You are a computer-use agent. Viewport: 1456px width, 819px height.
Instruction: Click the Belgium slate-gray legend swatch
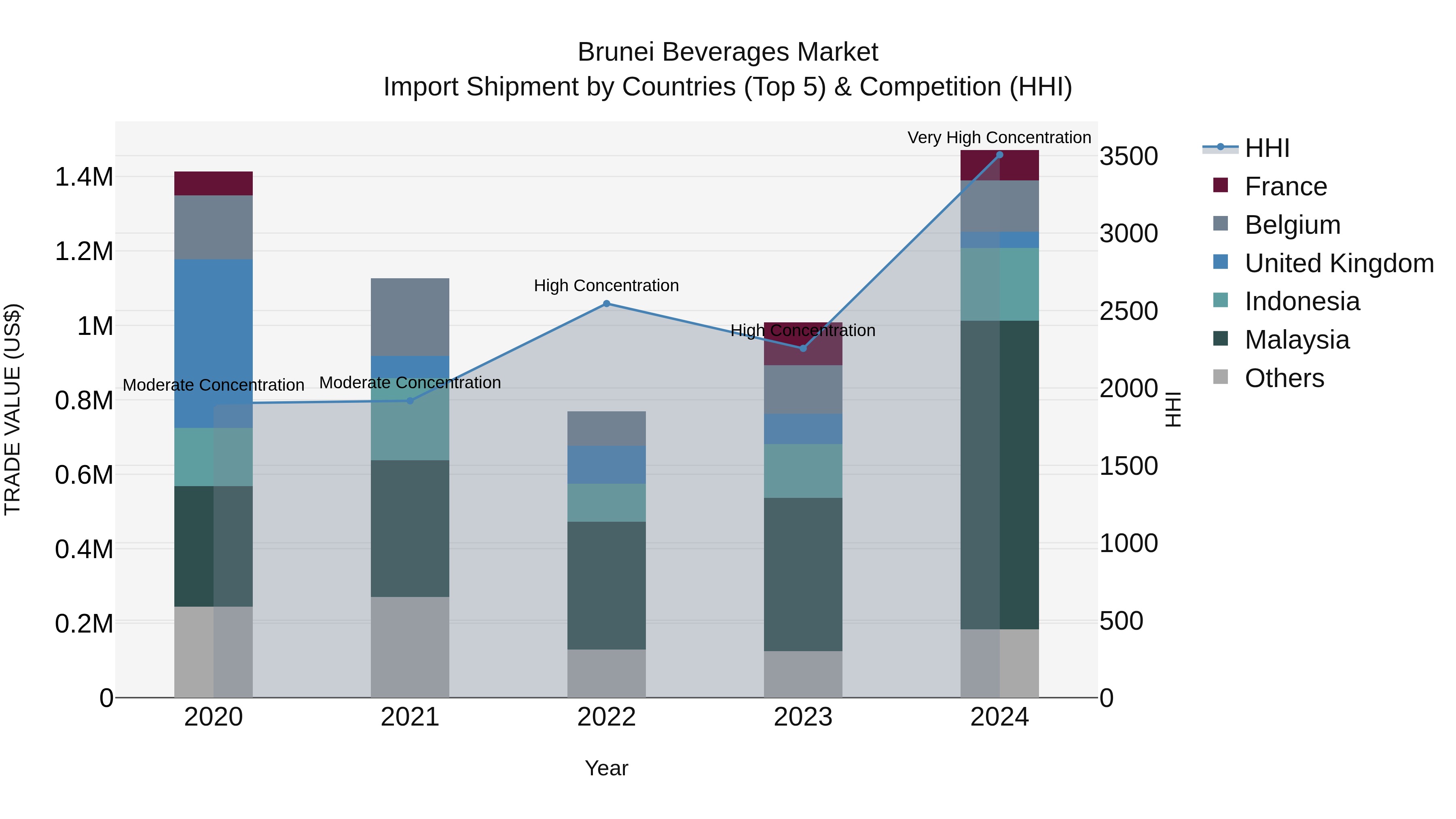click(1220, 223)
